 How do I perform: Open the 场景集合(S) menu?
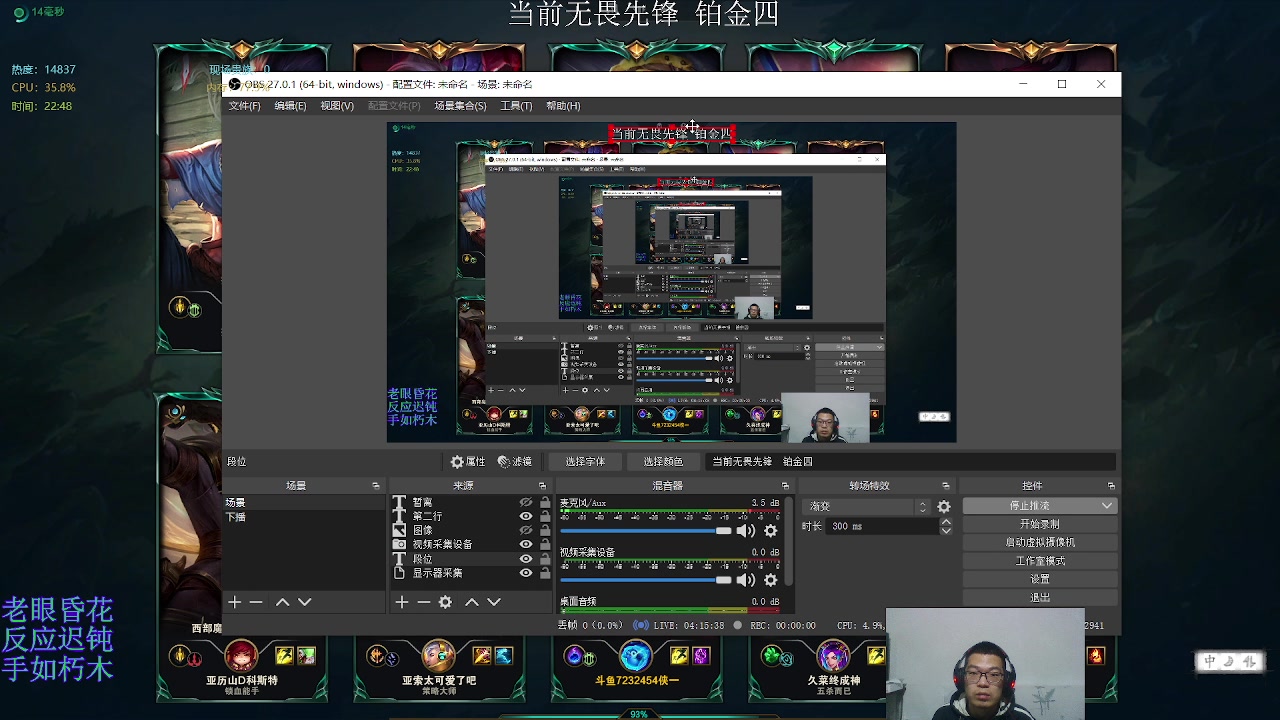point(460,106)
